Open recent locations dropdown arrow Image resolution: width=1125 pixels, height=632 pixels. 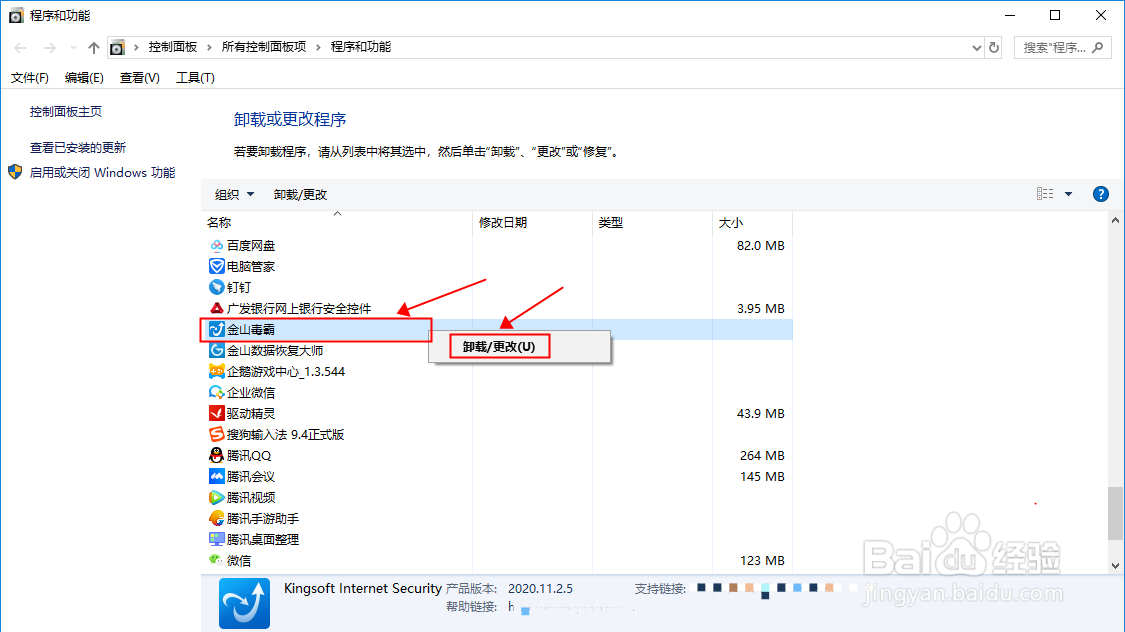pyautogui.click(x=73, y=47)
